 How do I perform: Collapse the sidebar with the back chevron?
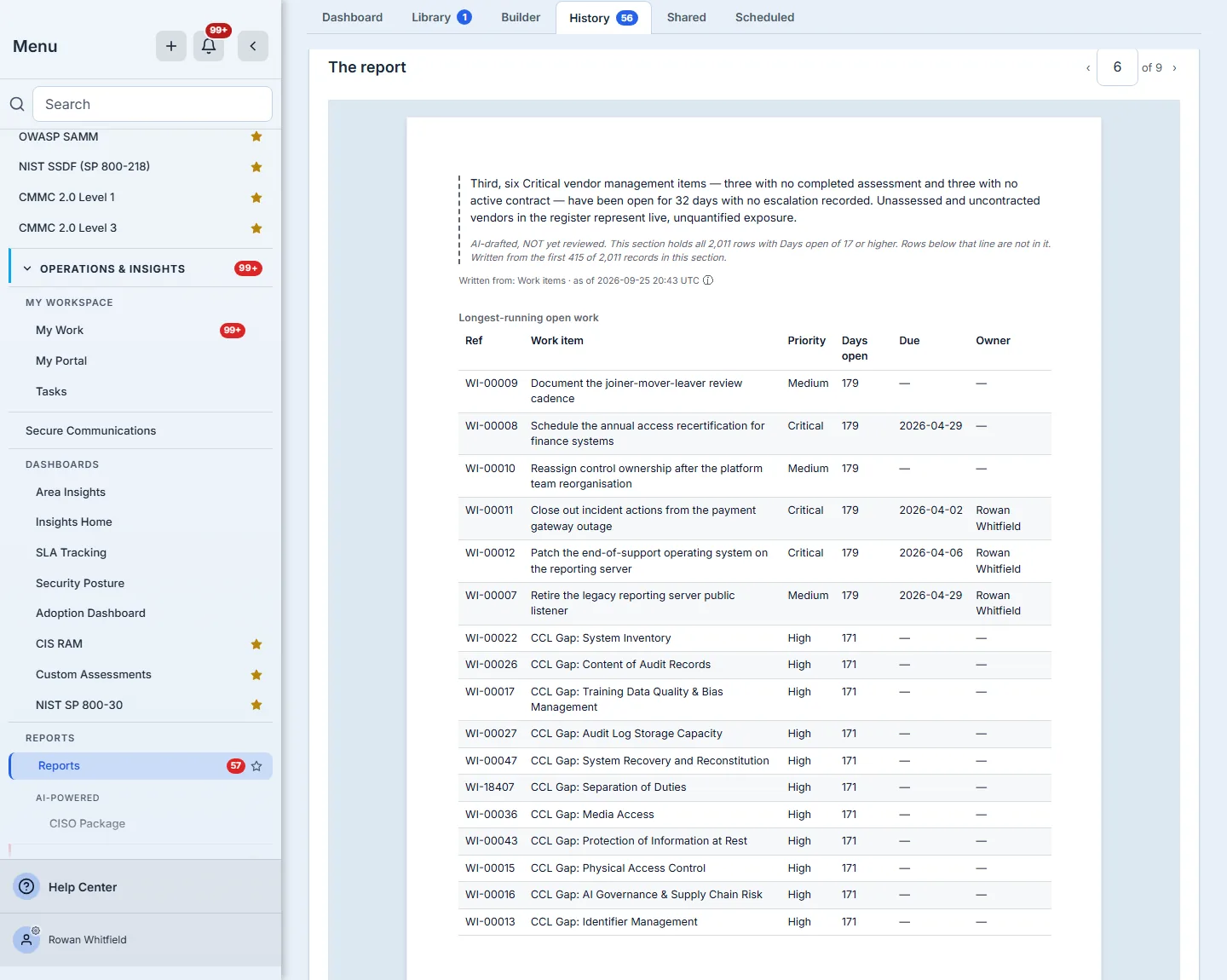click(253, 46)
